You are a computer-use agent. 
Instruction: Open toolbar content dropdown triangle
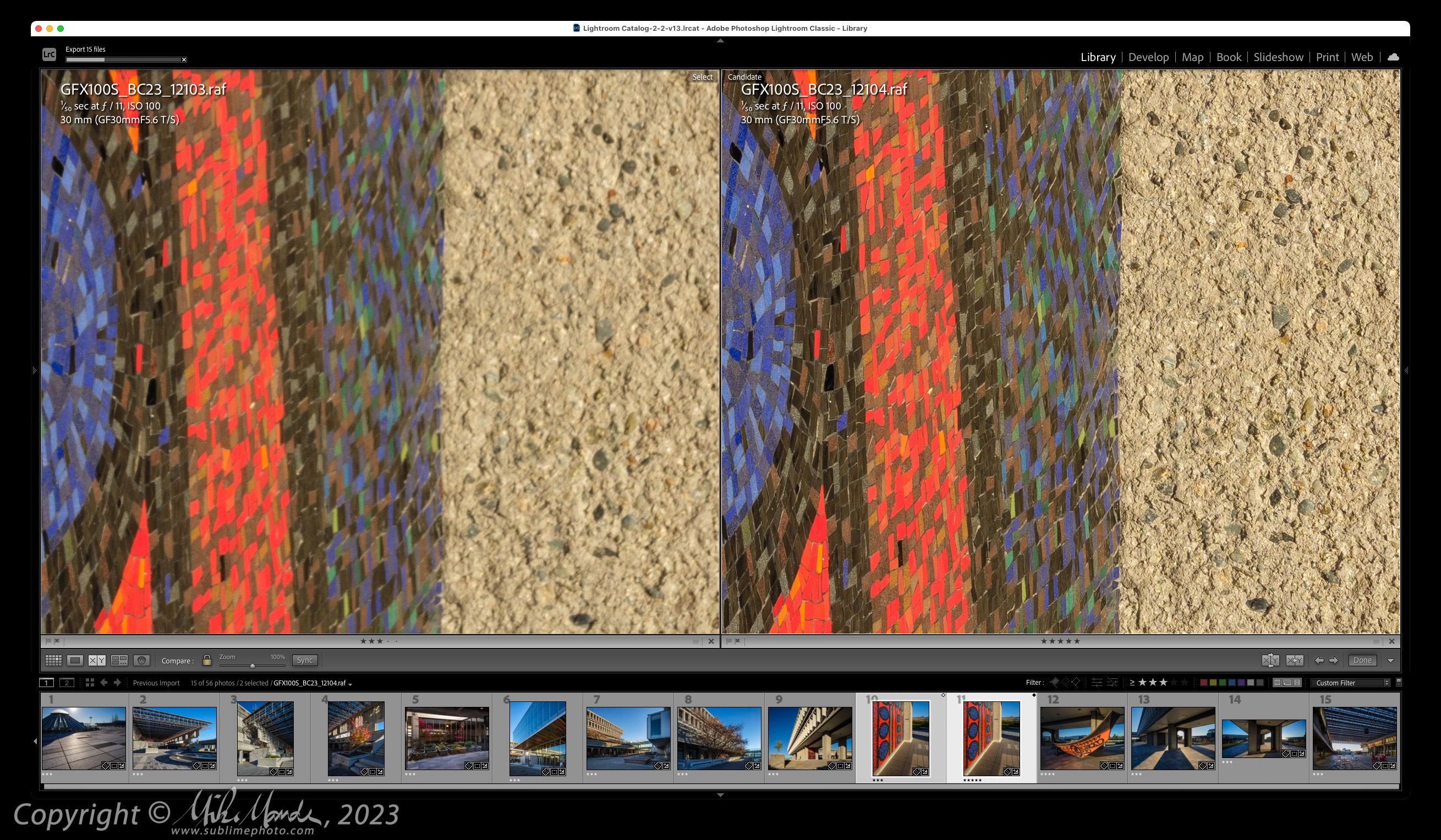pyautogui.click(x=1391, y=661)
